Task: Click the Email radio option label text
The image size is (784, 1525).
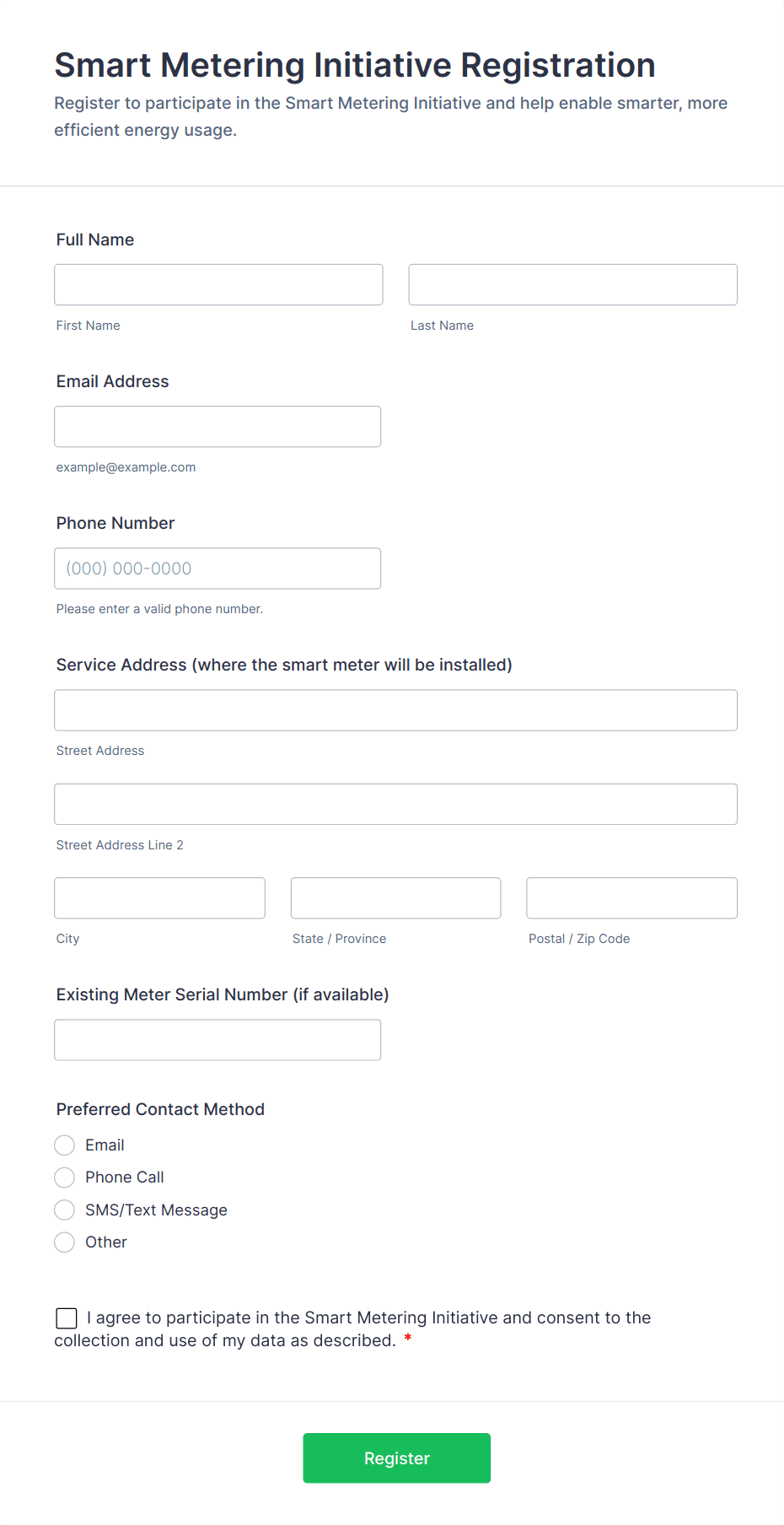Action: coord(105,1145)
